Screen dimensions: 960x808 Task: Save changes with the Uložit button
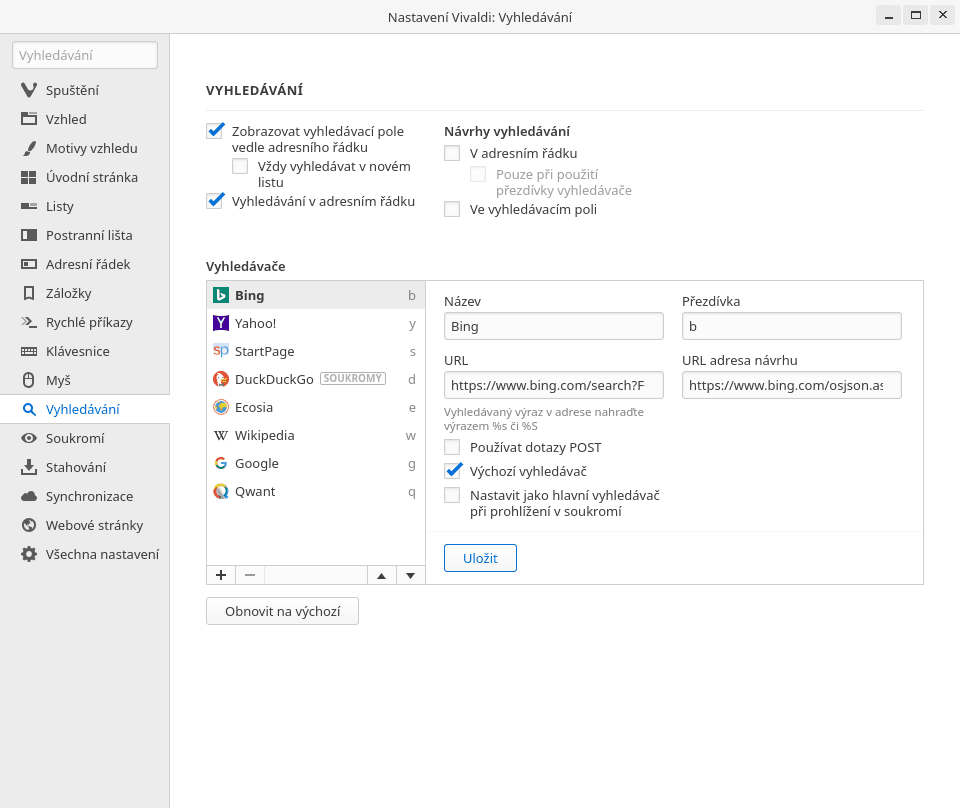coord(480,558)
